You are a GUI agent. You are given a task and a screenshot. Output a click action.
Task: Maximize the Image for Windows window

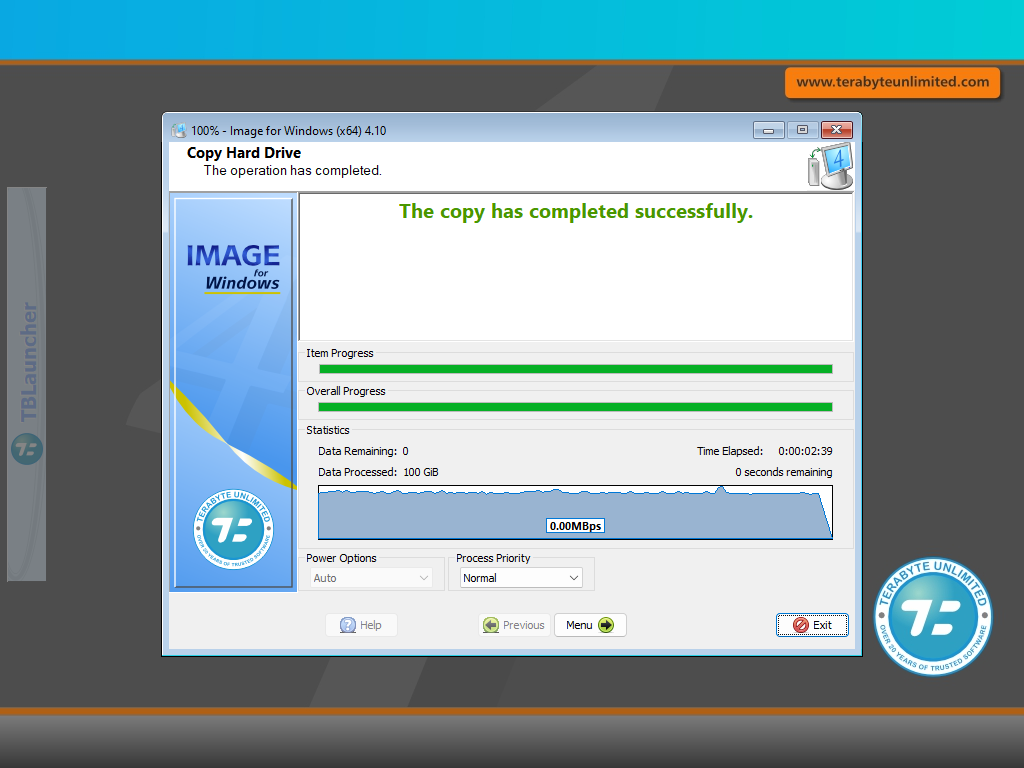[x=802, y=130]
